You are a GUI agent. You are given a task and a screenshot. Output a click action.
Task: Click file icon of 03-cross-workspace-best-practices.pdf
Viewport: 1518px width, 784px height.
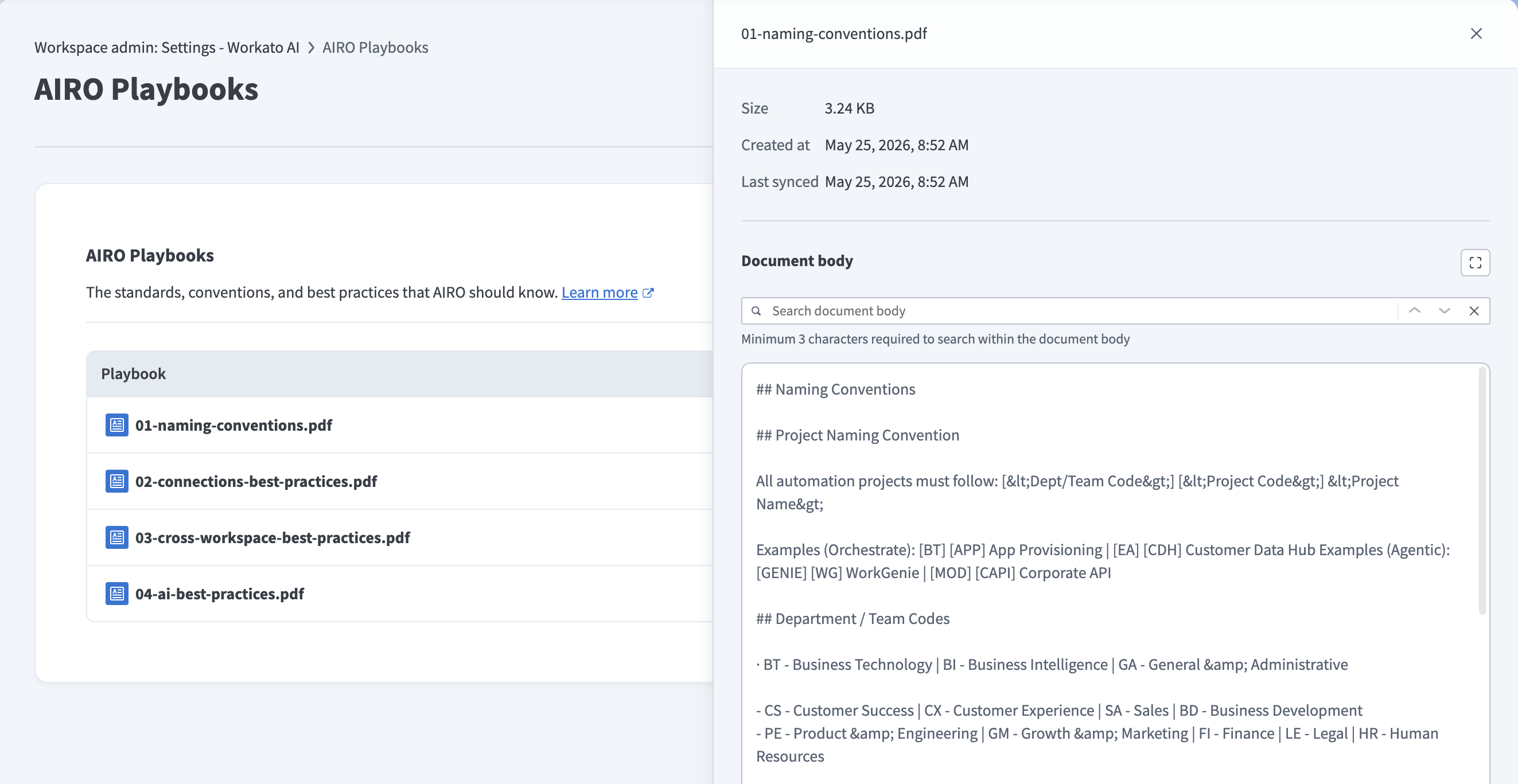click(x=116, y=537)
